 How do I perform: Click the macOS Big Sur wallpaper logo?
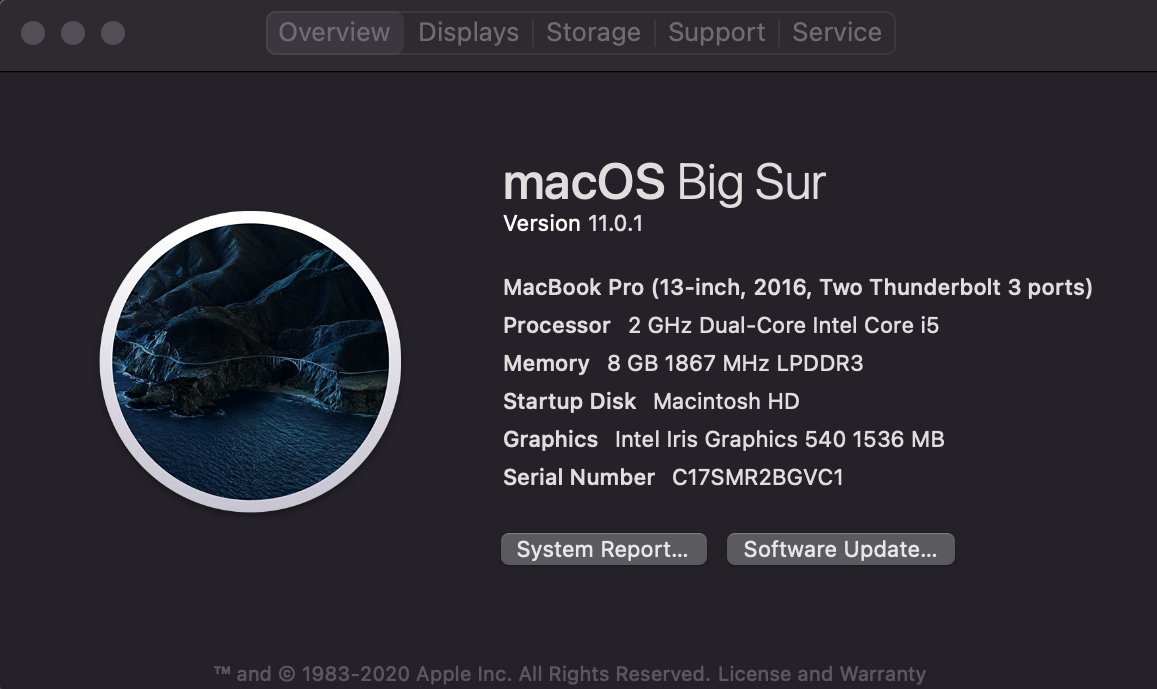click(x=250, y=362)
